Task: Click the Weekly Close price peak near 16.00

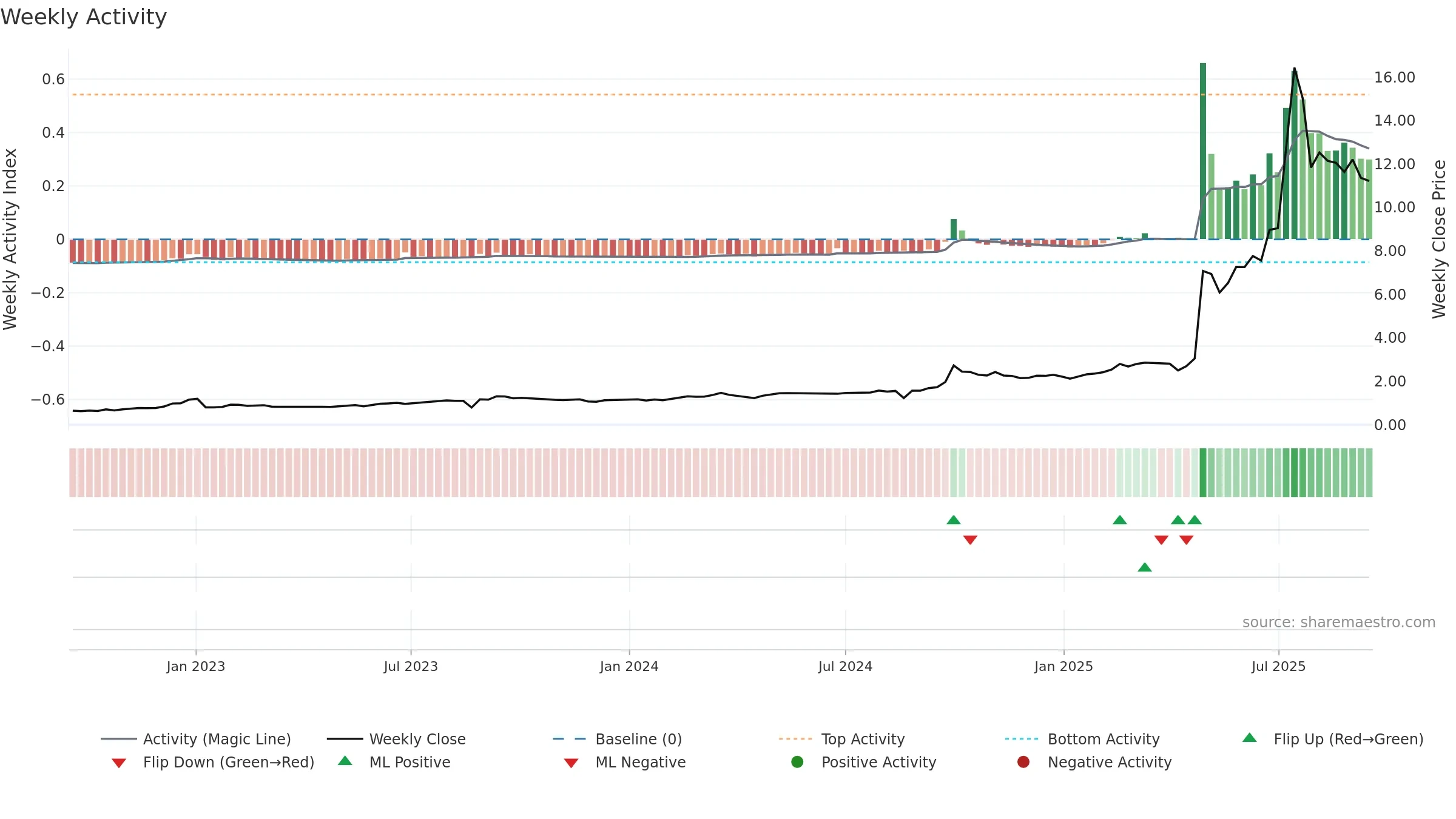Action: 1294,69
